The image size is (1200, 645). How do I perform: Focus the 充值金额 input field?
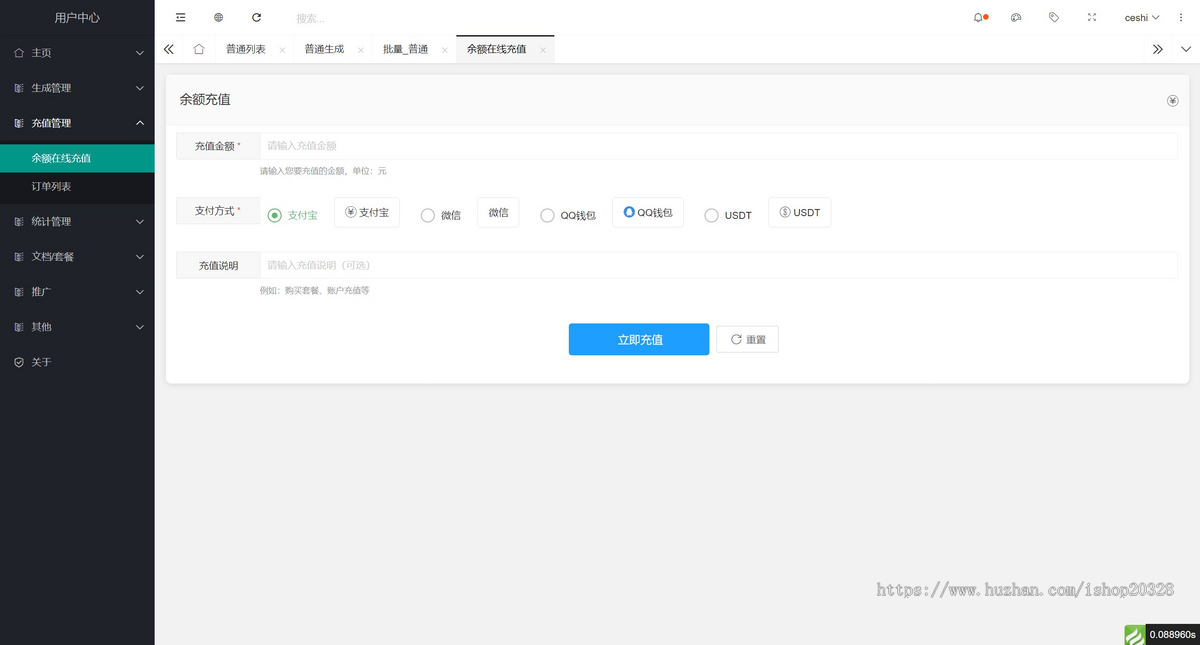(718, 146)
